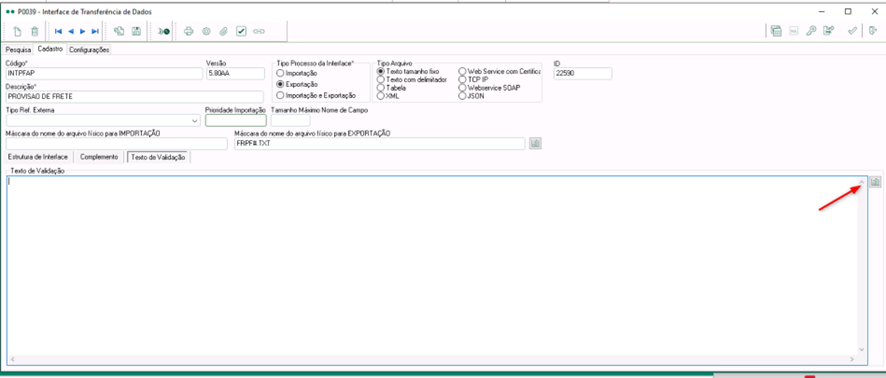Click the Delete trash can icon

(x=34, y=32)
